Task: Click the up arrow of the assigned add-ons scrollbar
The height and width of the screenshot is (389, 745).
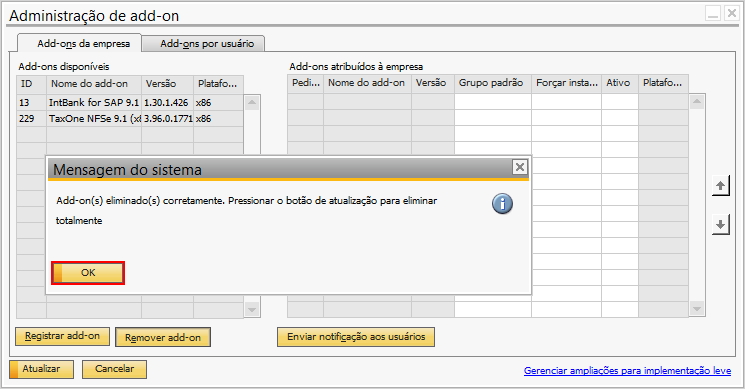Action: pyautogui.click(x=697, y=101)
